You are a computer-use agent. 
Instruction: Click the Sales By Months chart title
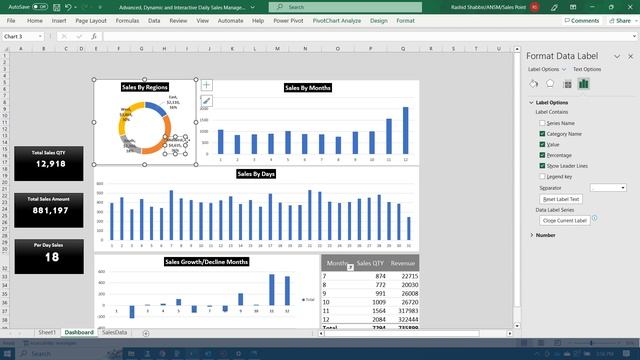pyautogui.click(x=308, y=88)
